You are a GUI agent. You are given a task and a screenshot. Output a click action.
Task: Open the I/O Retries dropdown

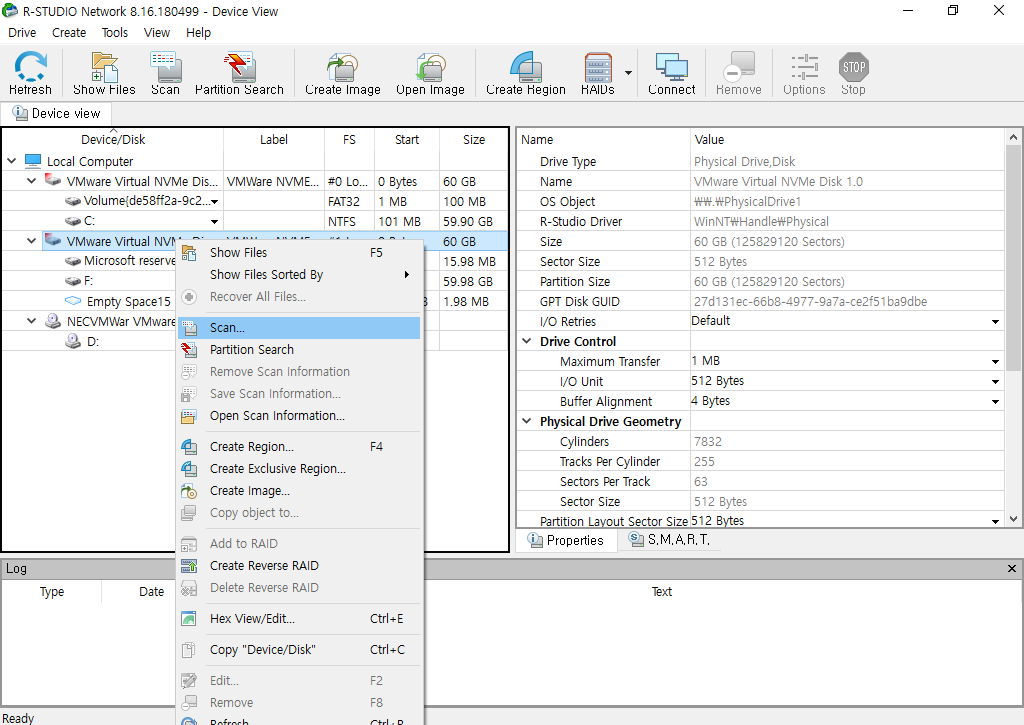point(995,321)
